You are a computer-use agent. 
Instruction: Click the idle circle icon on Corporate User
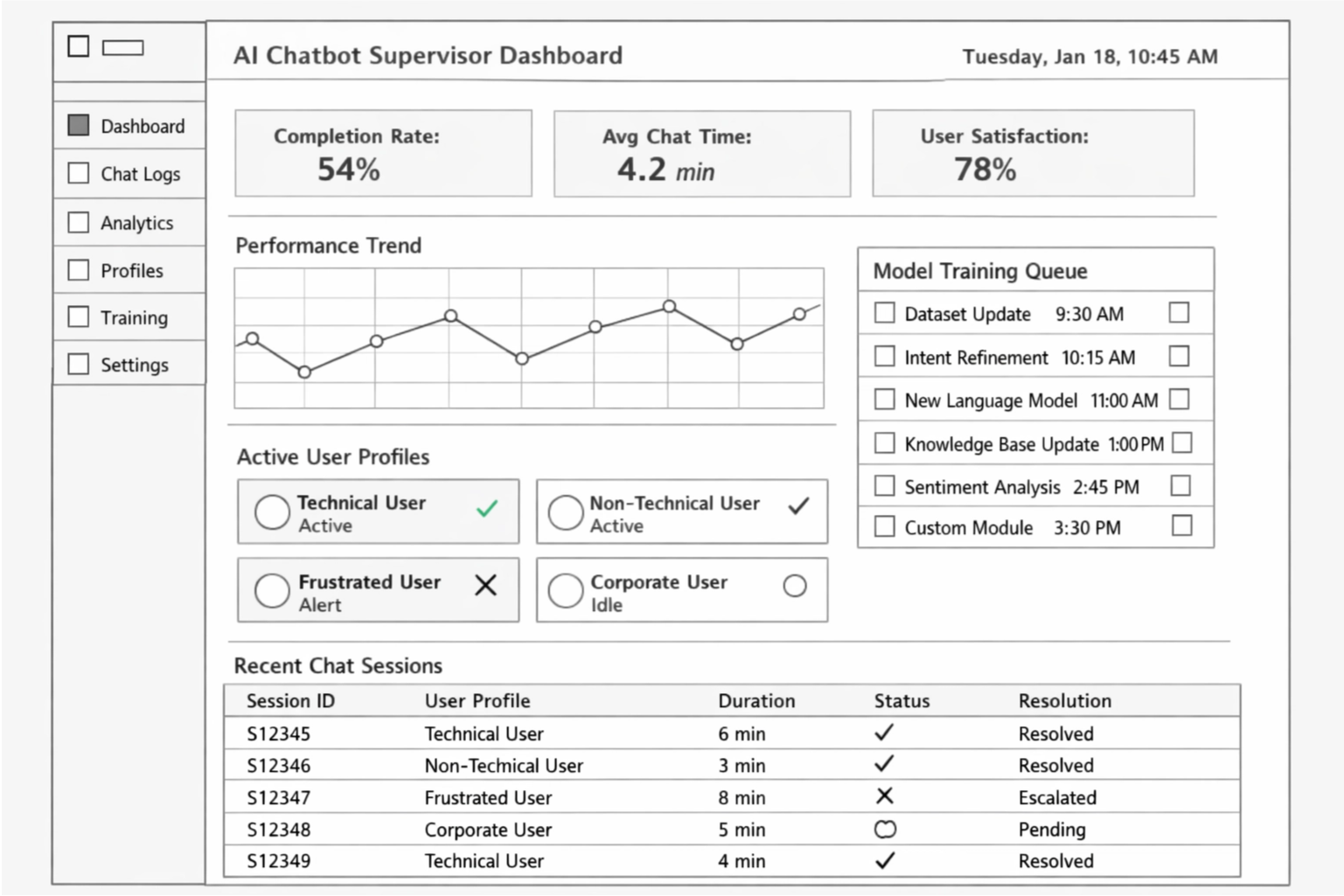point(795,586)
